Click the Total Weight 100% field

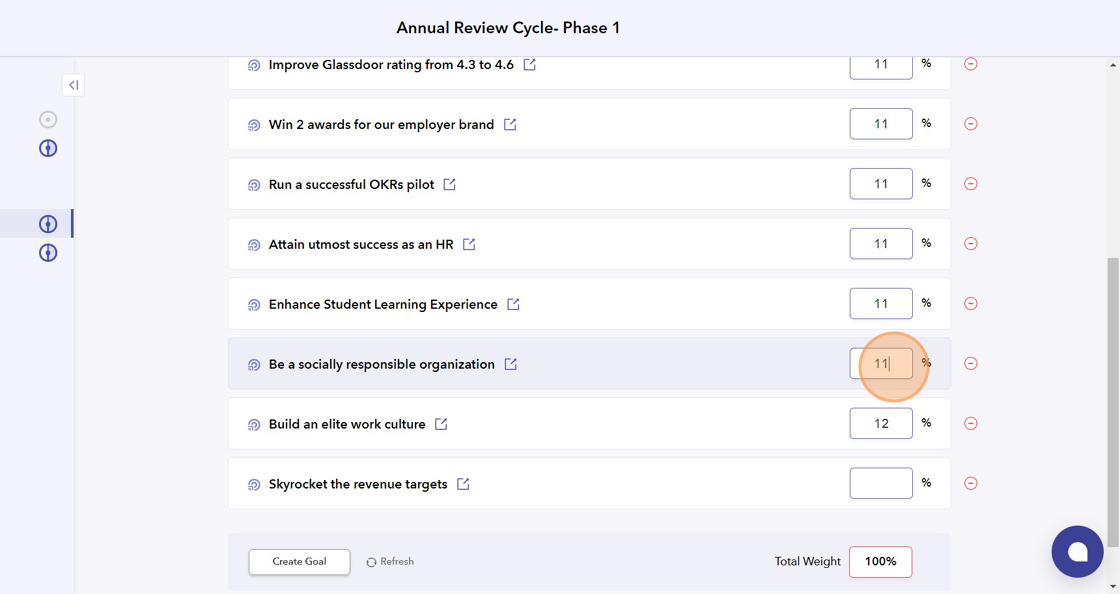coord(880,562)
